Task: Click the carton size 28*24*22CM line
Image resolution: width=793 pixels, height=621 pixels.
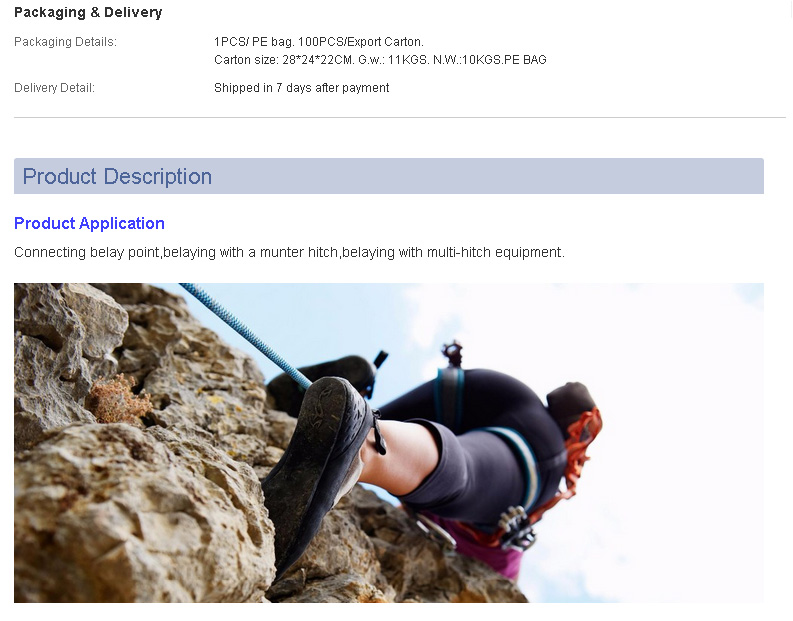Action: click(380, 60)
